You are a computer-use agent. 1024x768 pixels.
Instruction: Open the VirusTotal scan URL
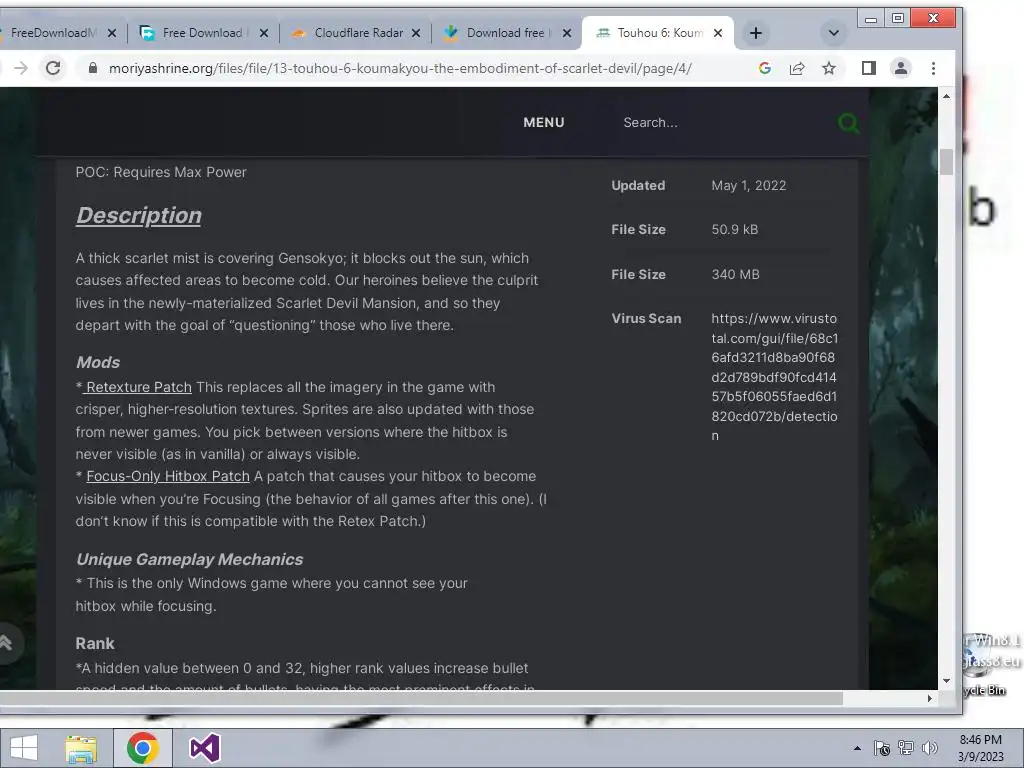pos(775,377)
